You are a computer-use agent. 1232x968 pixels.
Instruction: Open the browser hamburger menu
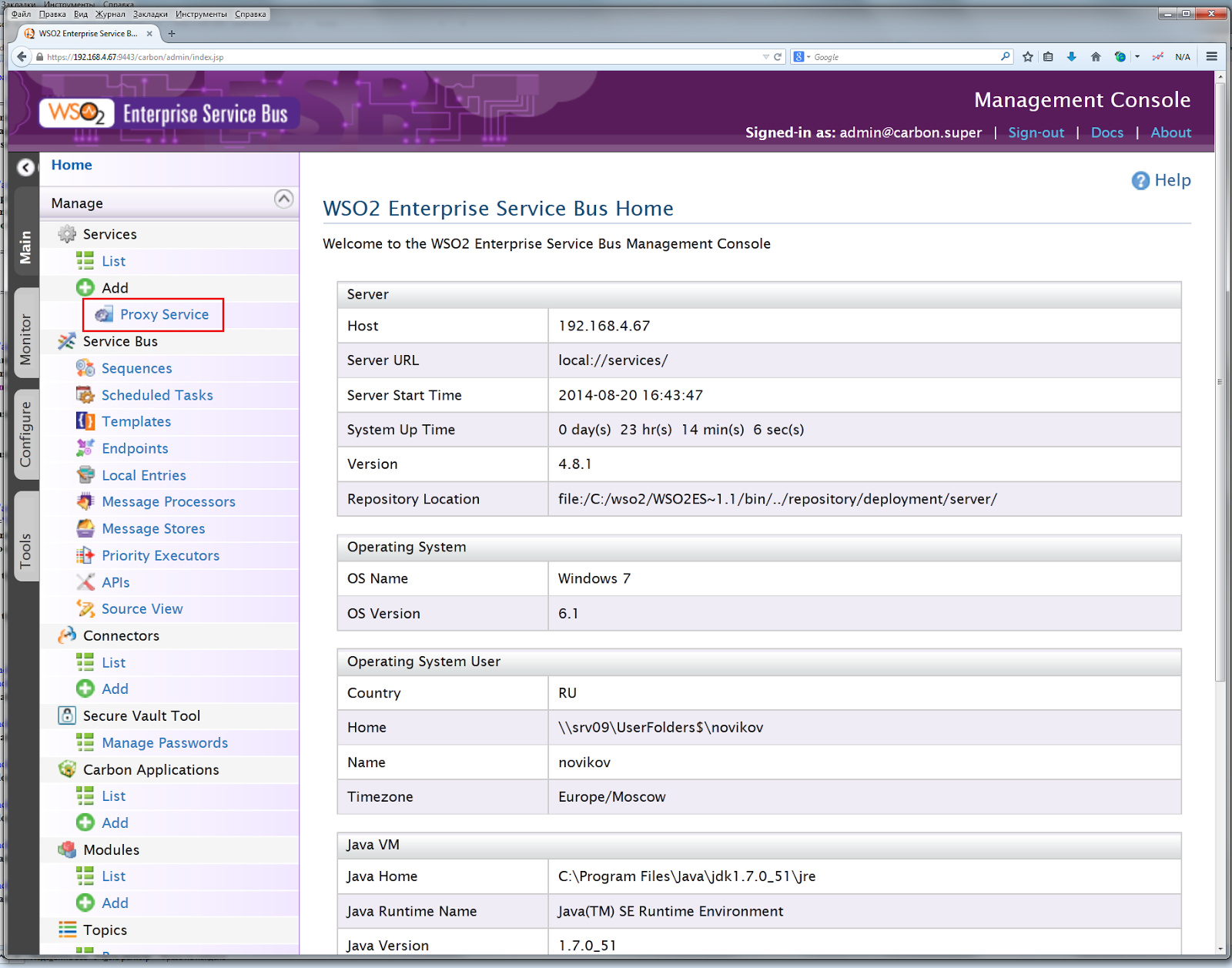pyautogui.click(x=1212, y=56)
